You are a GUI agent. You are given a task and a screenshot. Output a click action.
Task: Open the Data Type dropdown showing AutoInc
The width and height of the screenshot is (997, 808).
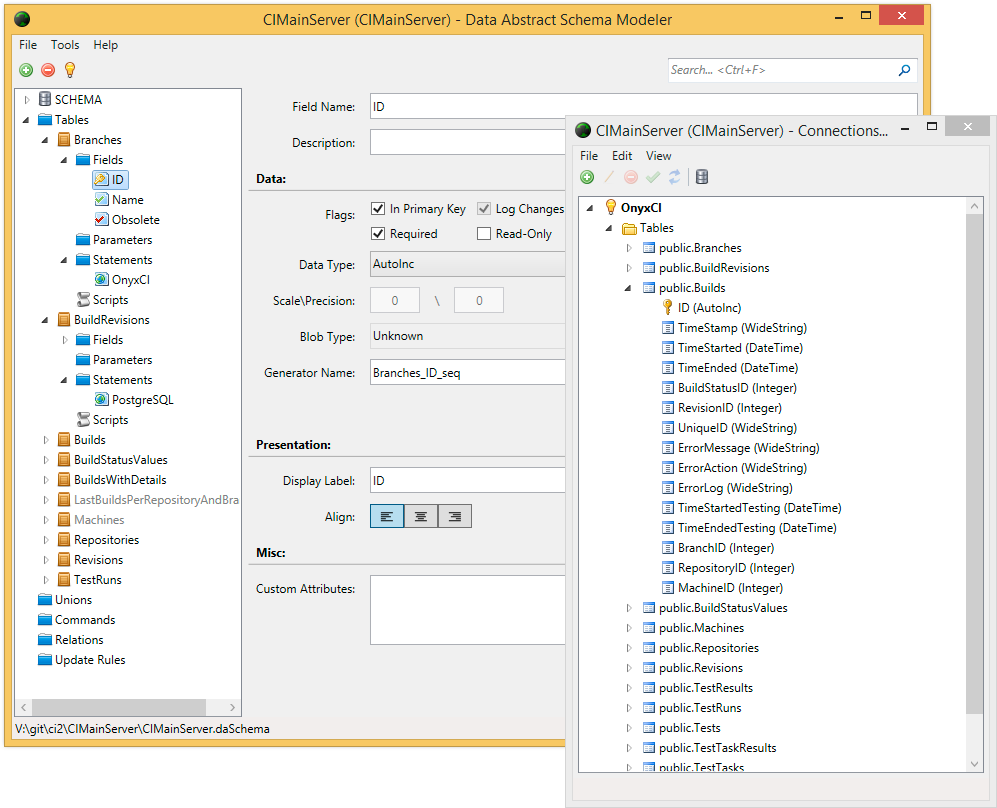pos(467,264)
